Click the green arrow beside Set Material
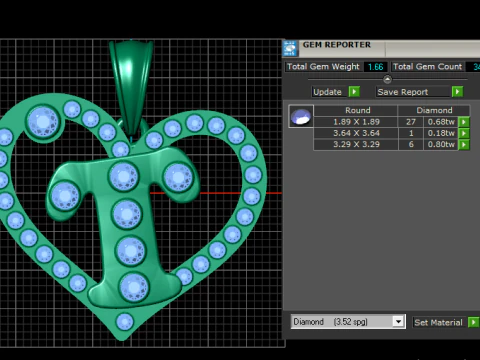The image size is (480, 360). coord(473,322)
